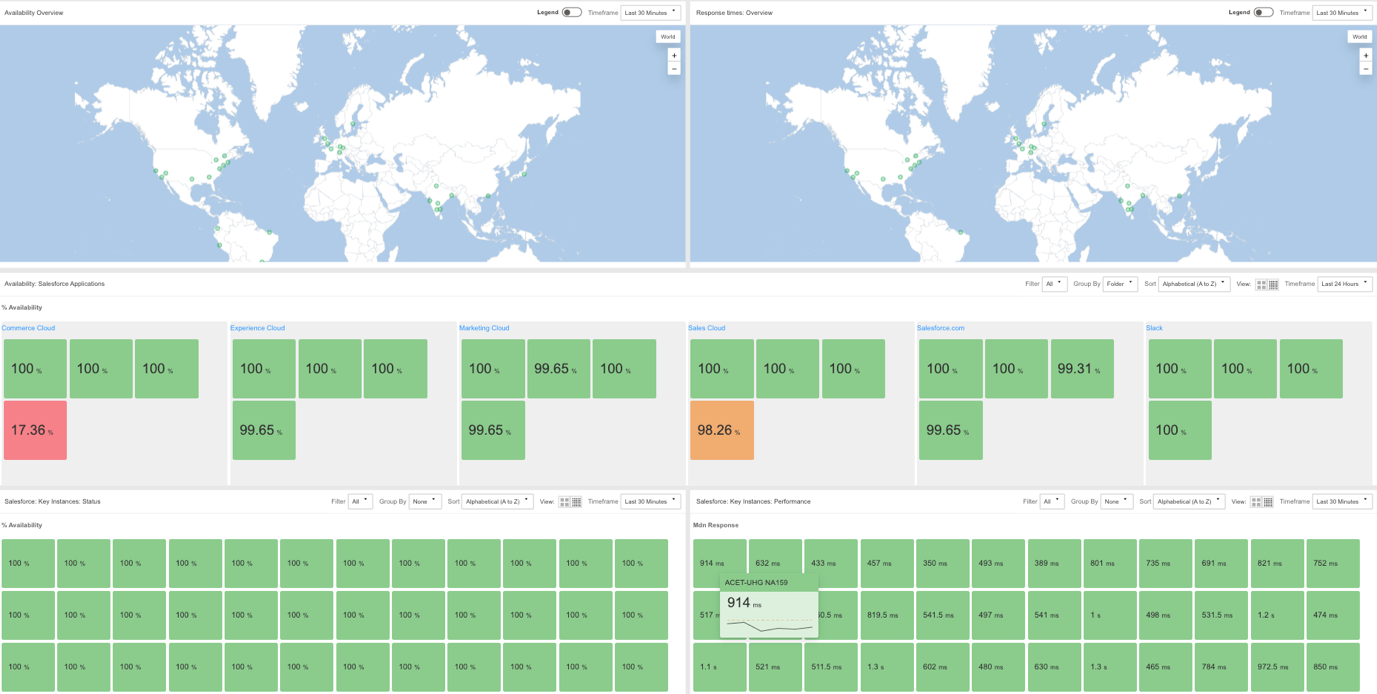Switch Key Instances Status to large tile view

pyautogui.click(x=565, y=502)
